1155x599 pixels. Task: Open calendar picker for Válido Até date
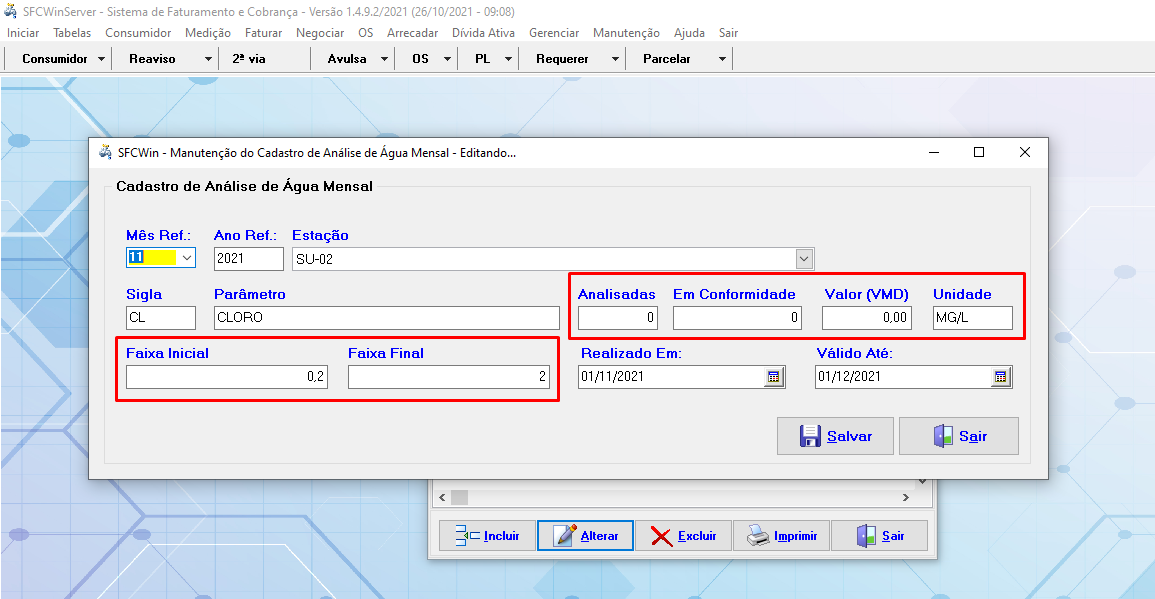[1000, 377]
